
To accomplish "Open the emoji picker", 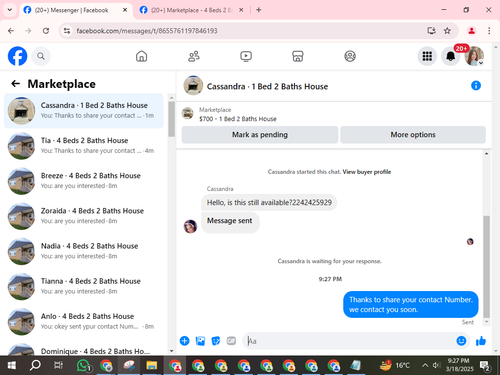I will click(x=461, y=341).
